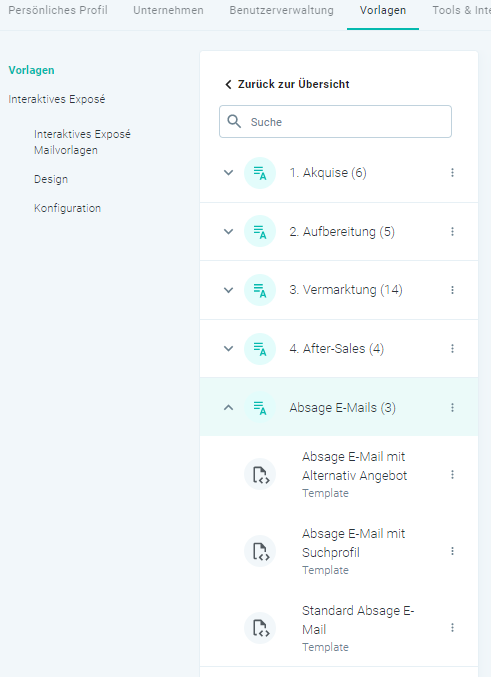Open Interaktives Exposé Mailvorlagen in sidebar
491x677 pixels.
click(x=82, y=142)
